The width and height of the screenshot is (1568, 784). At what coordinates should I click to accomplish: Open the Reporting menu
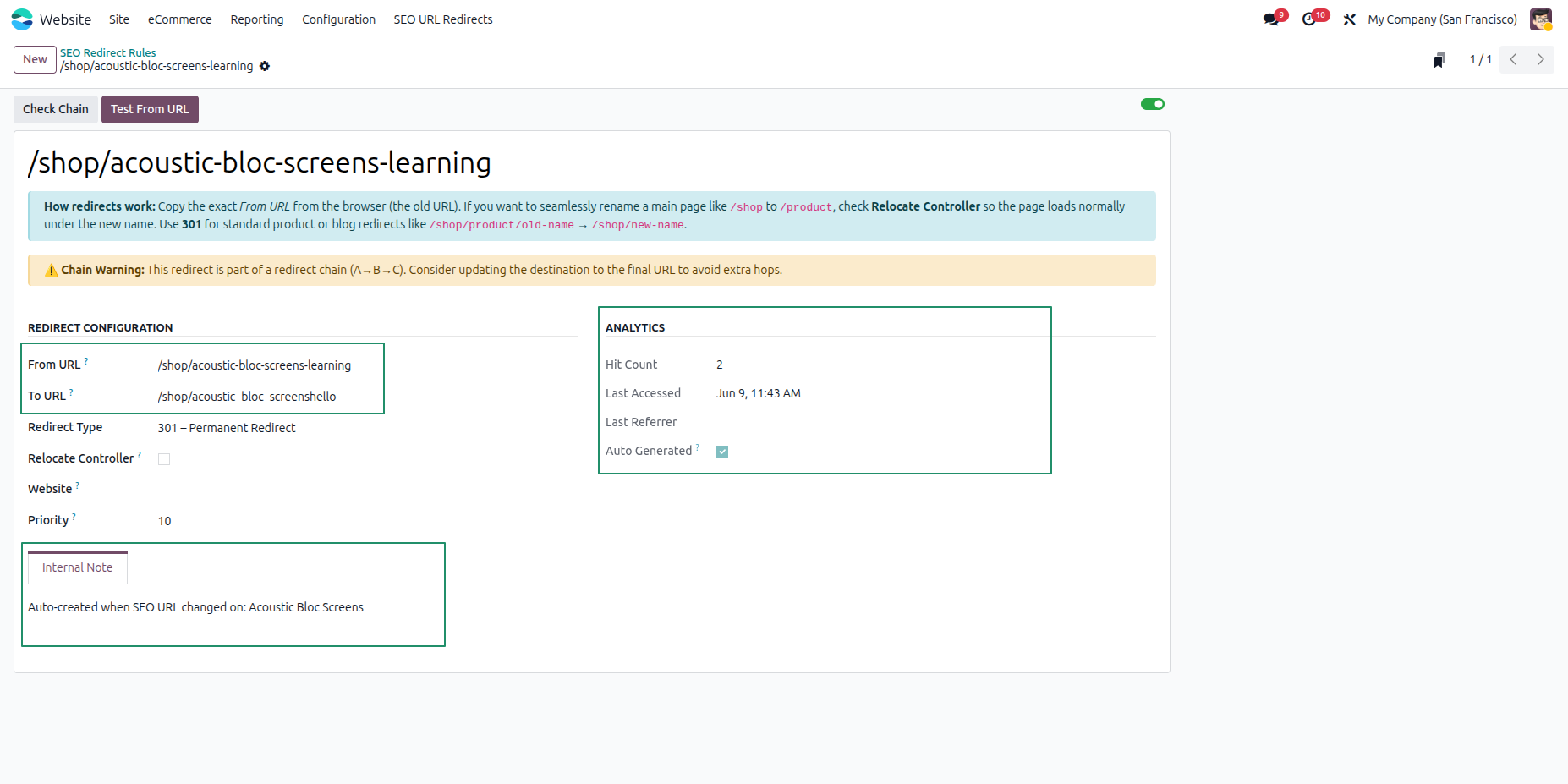click(x=257, y=19)
